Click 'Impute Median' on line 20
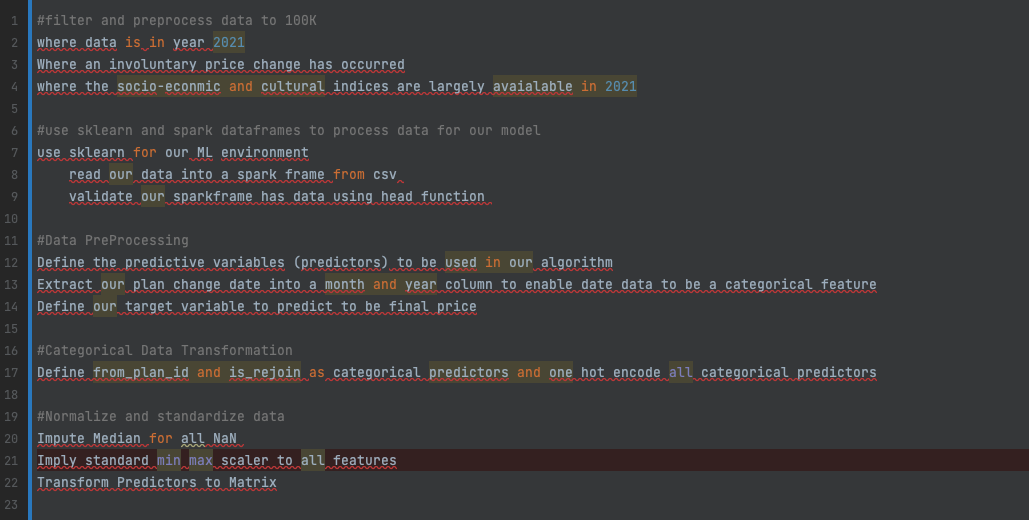1029x520 pixels. [89, 439]
